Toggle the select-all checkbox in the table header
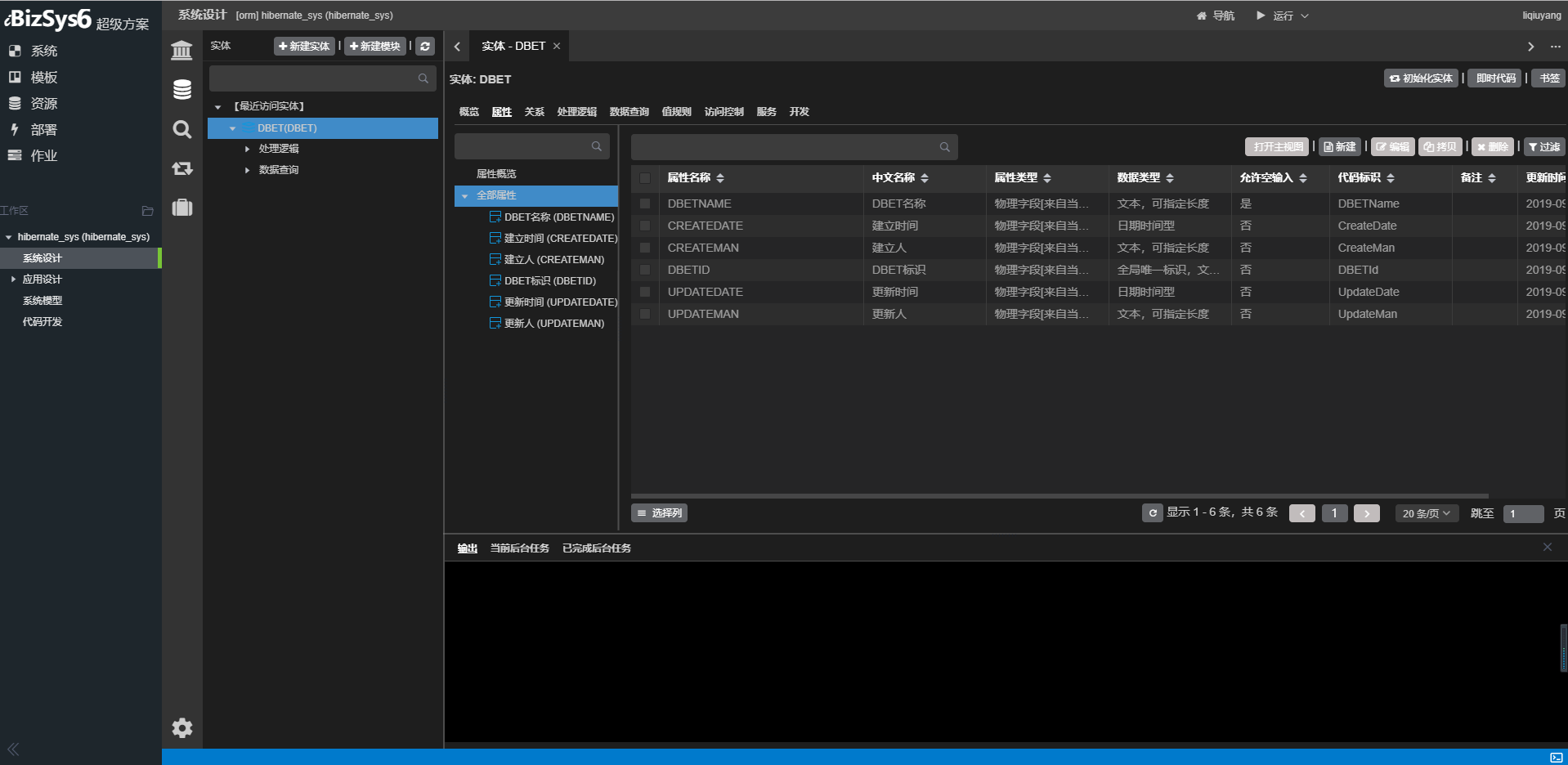Screen dimensions: 1568x765 coord(645,178)
